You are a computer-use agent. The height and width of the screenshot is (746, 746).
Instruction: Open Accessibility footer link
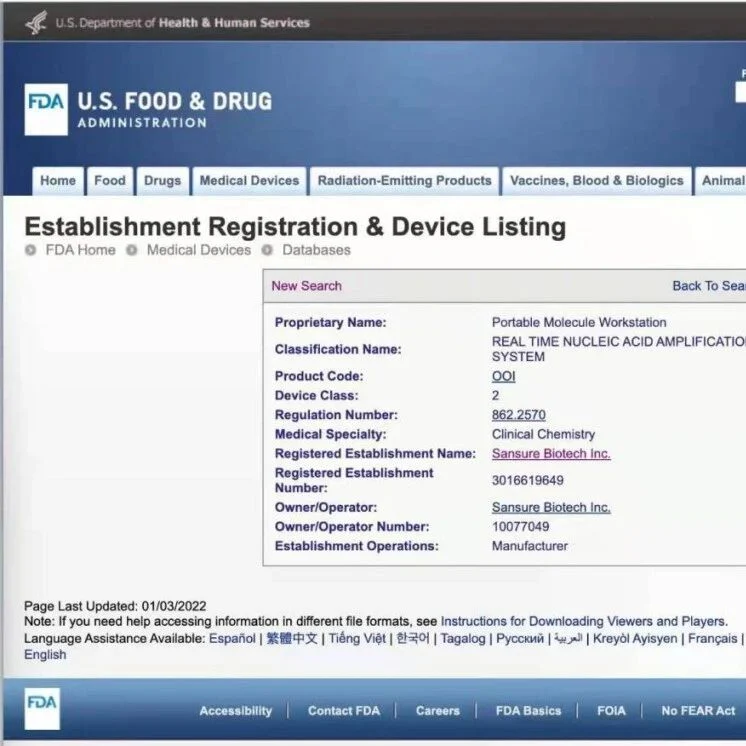pos(236,711)
